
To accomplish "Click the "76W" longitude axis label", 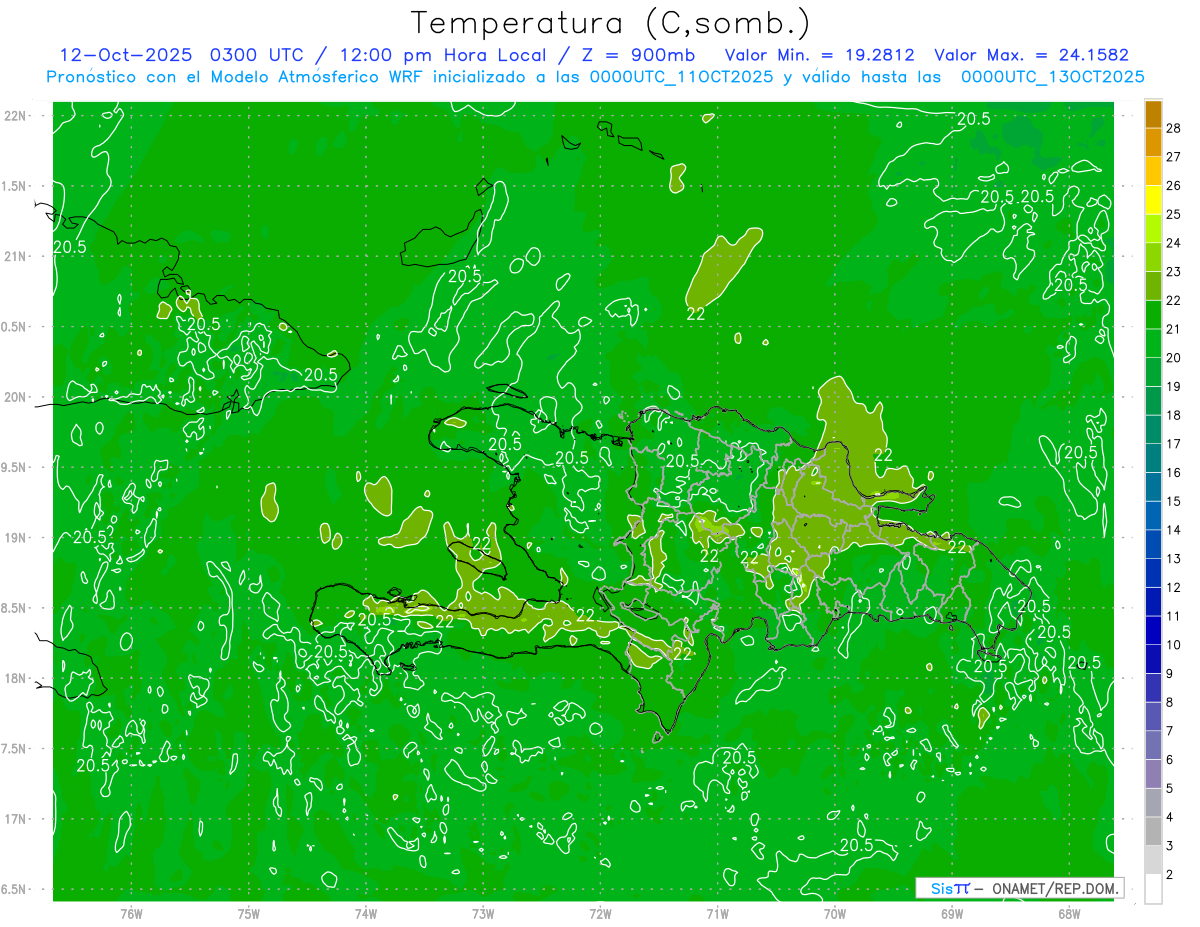I will 131,914.
